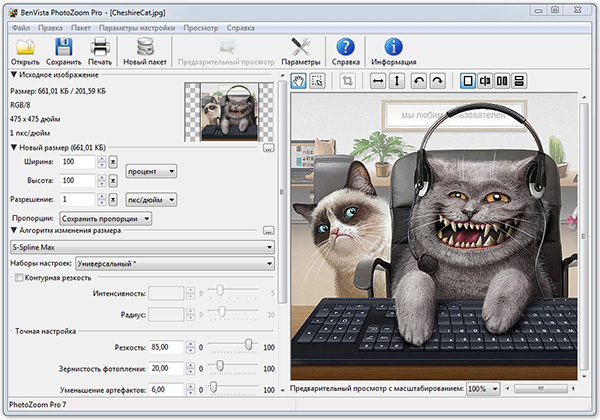Rotate image clockwise
The height and width of the screenshot is (420, 600).
pos(438,81)
